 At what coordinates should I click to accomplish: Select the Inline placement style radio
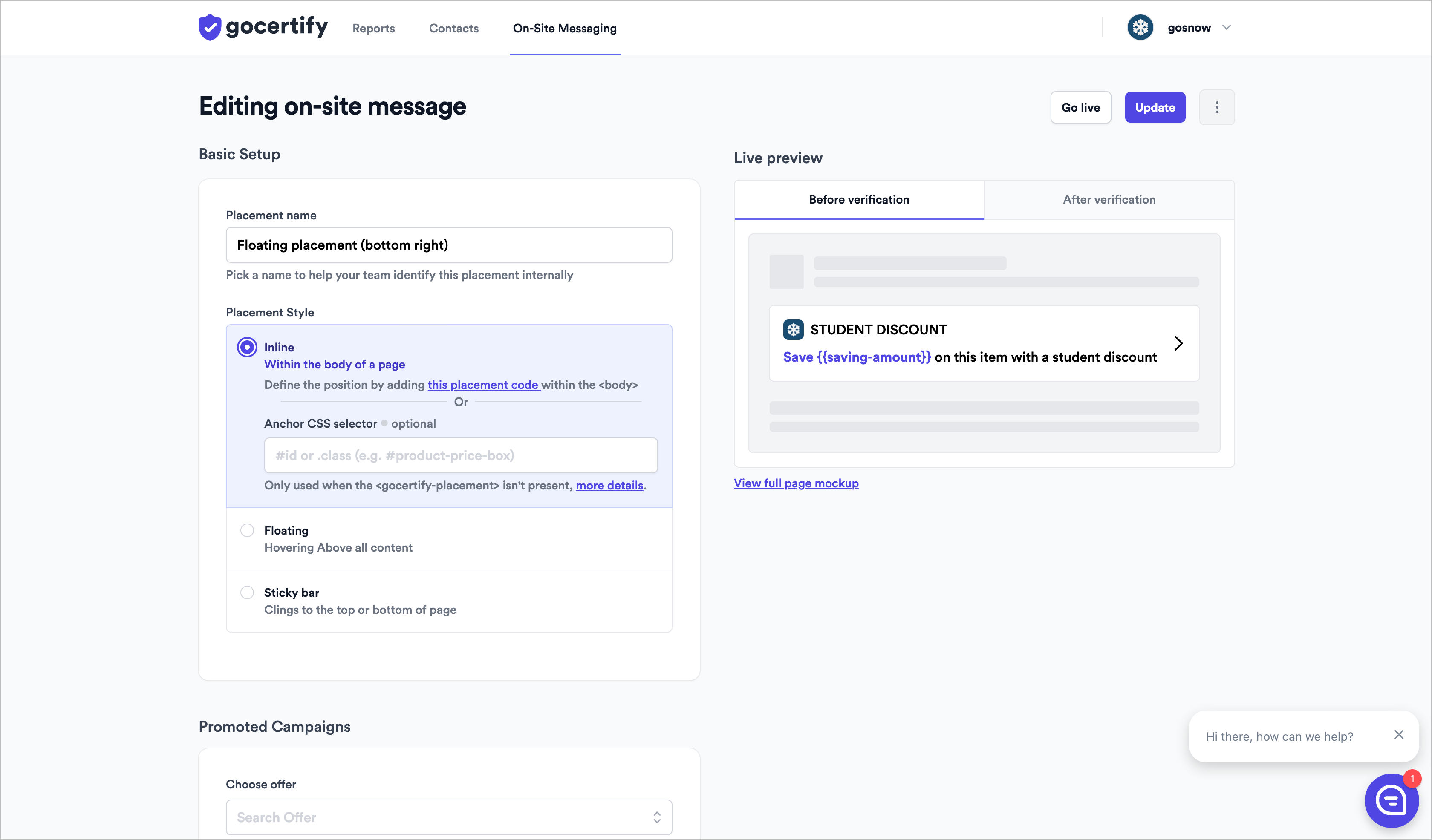pyautogui.click(x=247, y=347)
